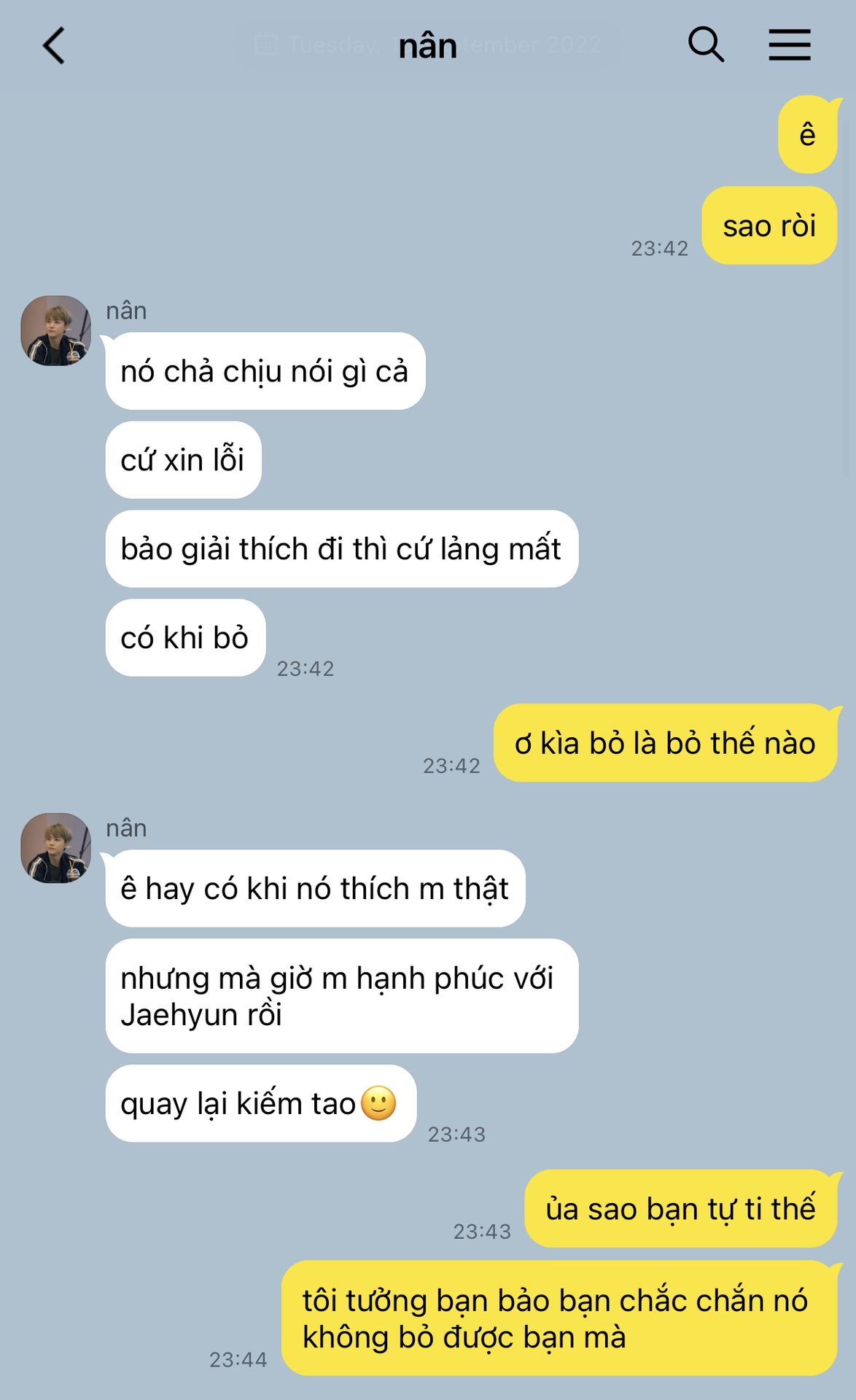Select message 'bảo giải thích đi thì cứ lảng mất'
Viewport: 856px width, 1400px height.
pyautogui.click(x=342, y=548)
